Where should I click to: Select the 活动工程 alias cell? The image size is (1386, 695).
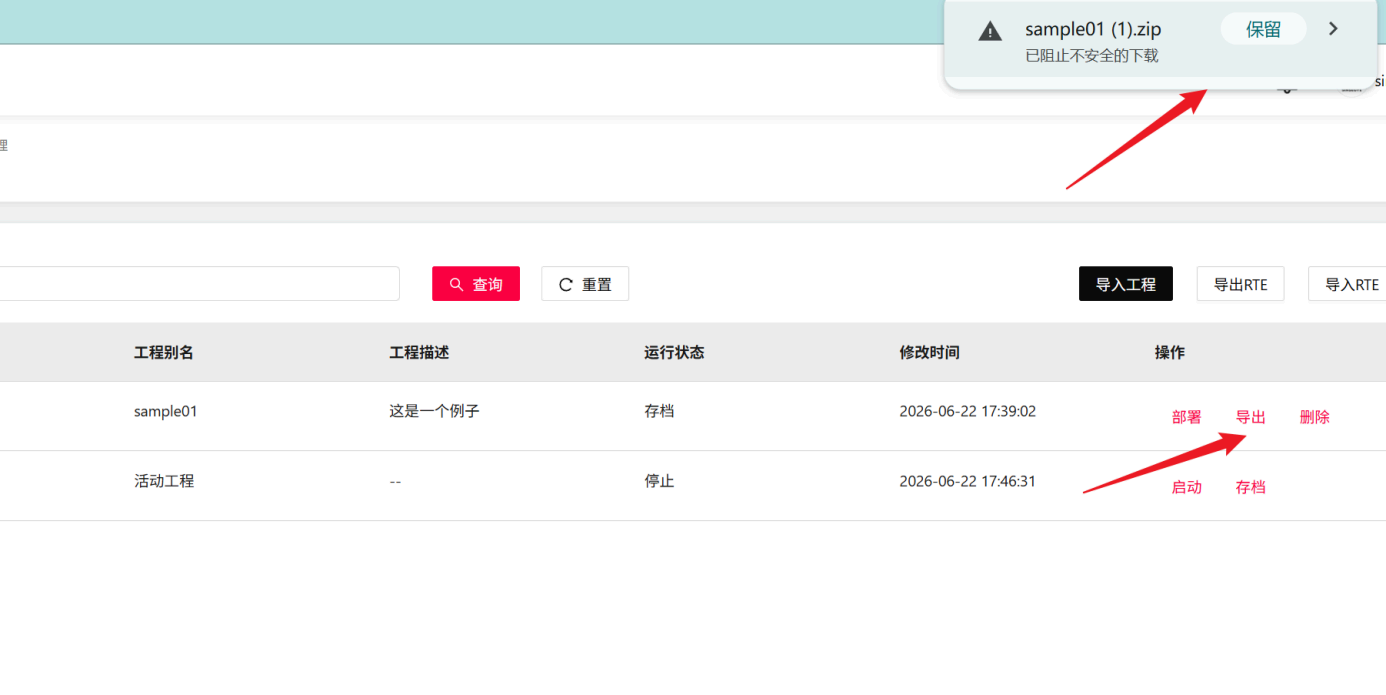click(164, 481)
